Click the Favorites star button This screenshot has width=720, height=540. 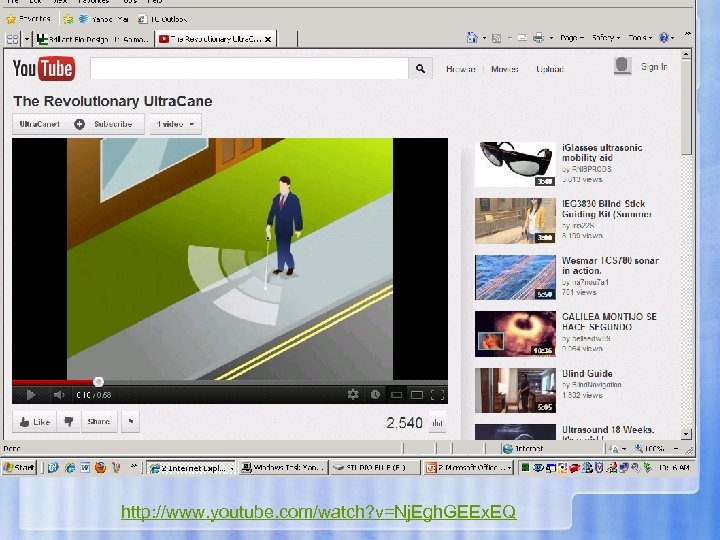(x=28, y=19)
